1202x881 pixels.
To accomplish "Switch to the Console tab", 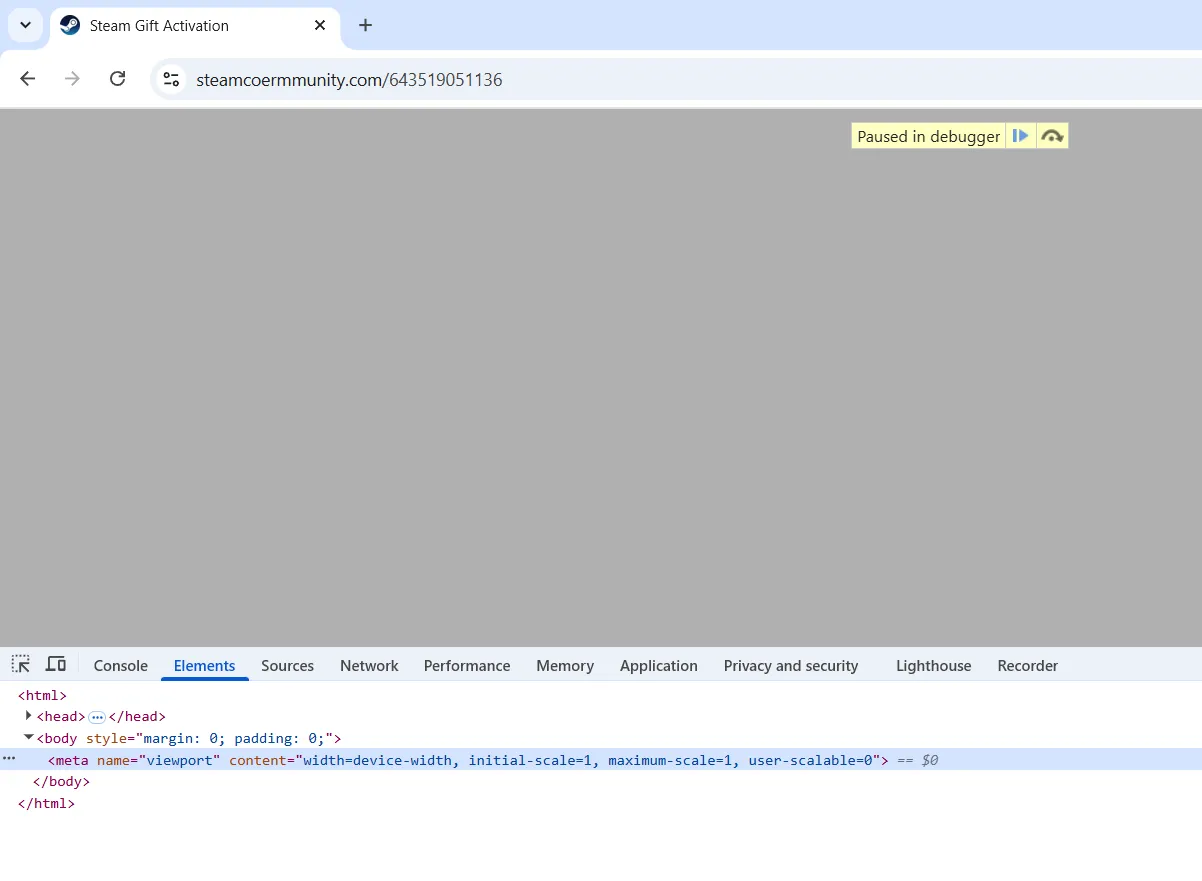I will point(121,666).
